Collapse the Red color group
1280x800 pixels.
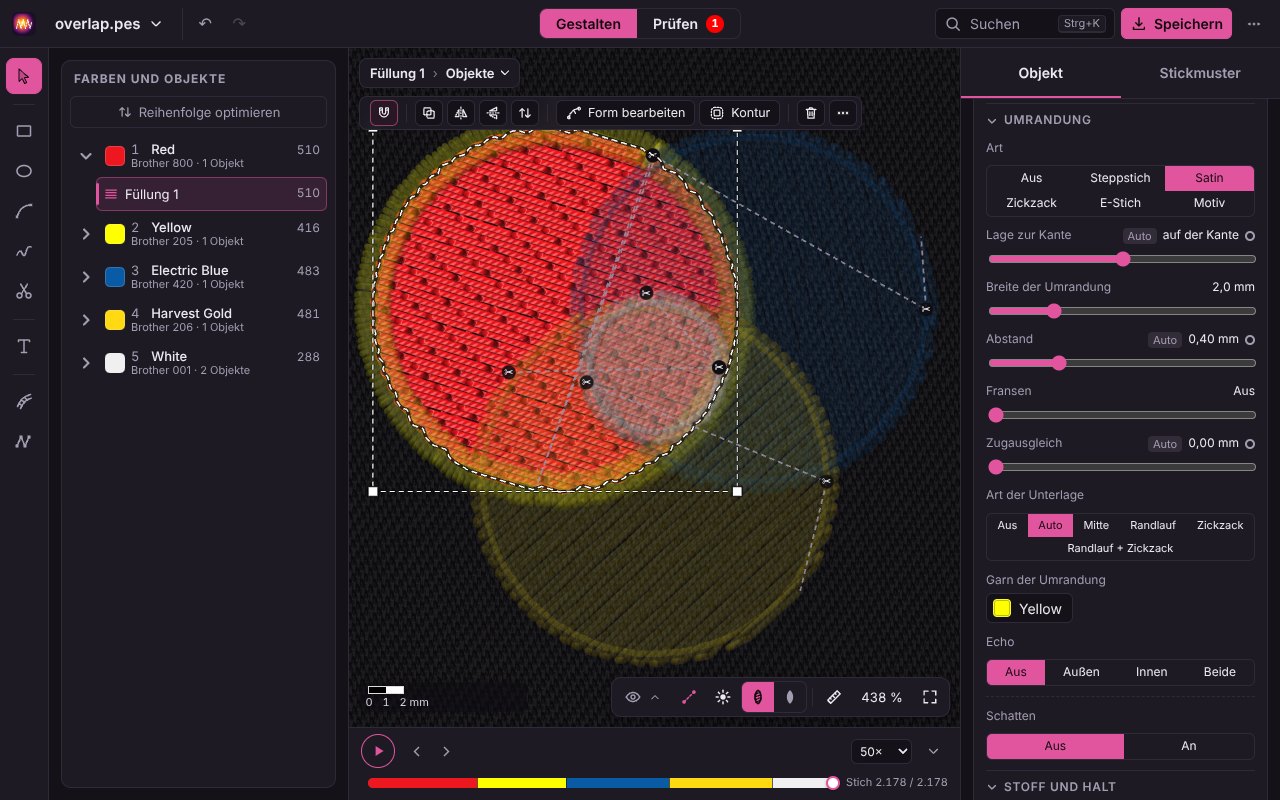click(x=86, y=156)
